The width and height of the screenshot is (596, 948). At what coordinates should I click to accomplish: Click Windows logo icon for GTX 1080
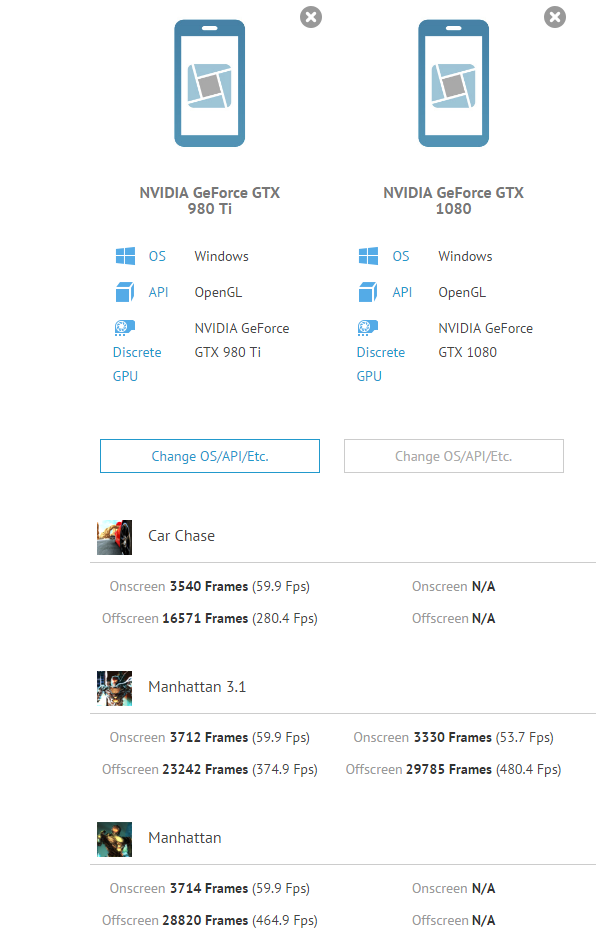(x=368, y=256)
